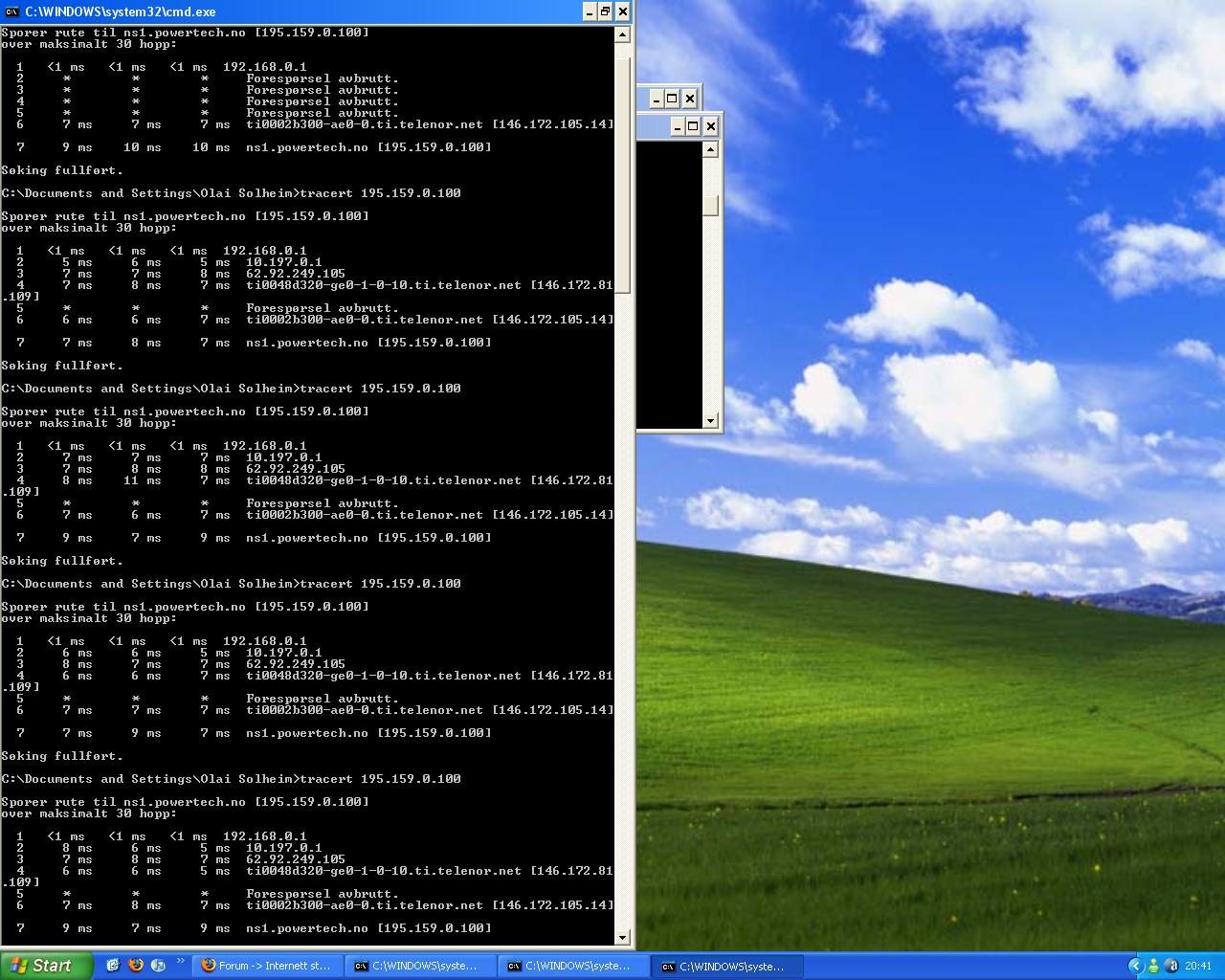
Task: Maximize the rear window with no scrollbar
Action: (x=673, y=99)
